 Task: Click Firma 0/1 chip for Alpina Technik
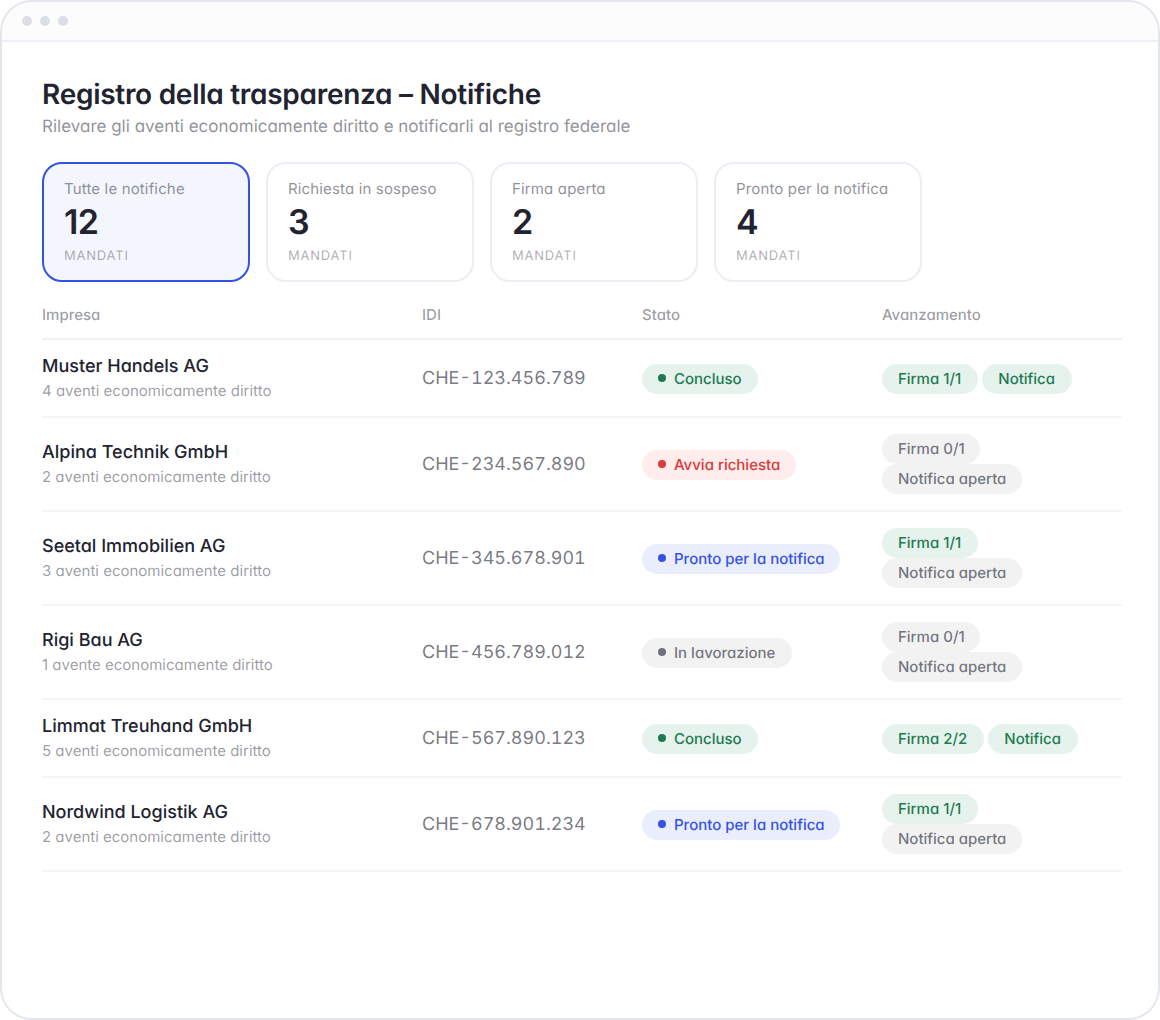[x=931, y=449]
